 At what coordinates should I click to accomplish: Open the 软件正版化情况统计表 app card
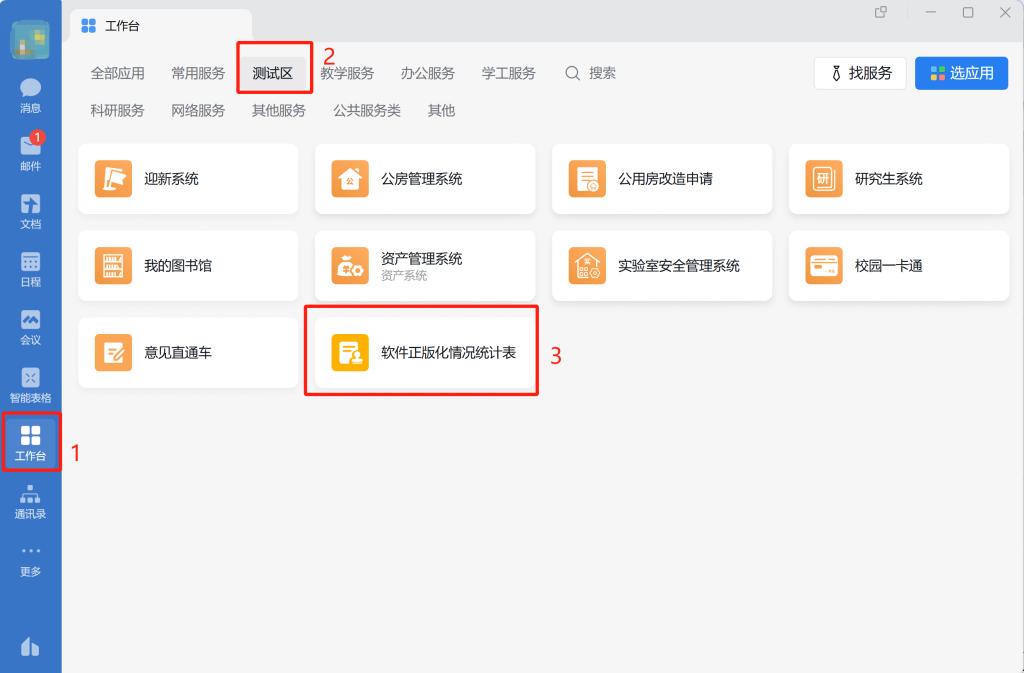click(425, 353)
